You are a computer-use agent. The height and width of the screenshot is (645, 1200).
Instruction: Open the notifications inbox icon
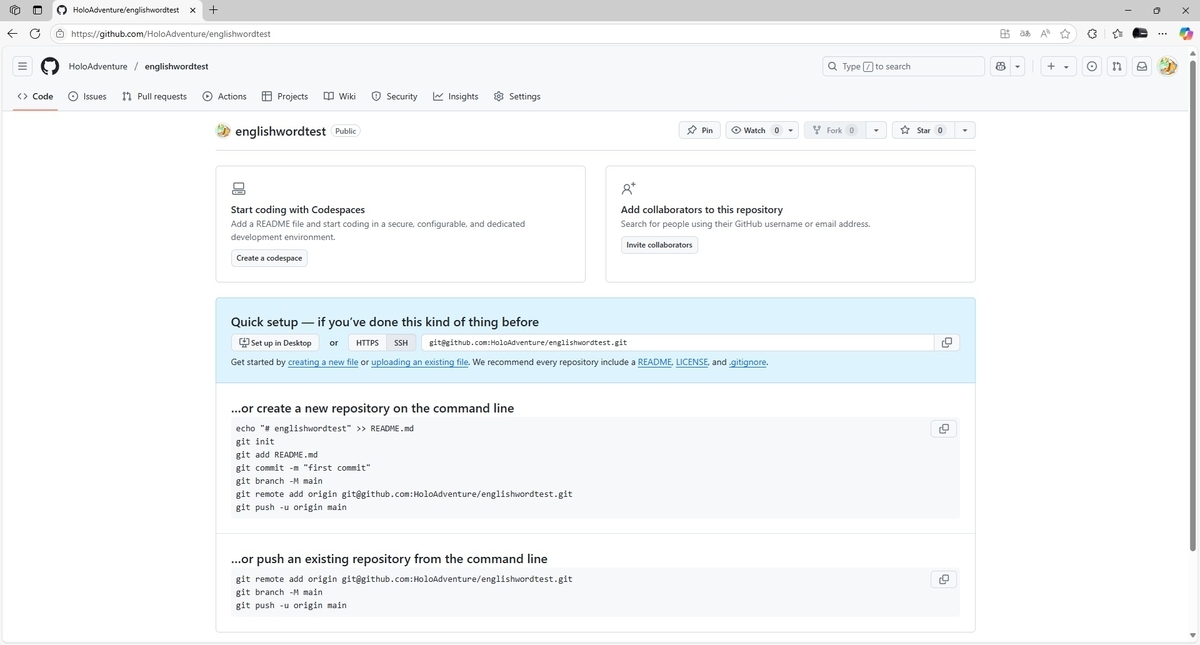click(x=1141, y=66)
